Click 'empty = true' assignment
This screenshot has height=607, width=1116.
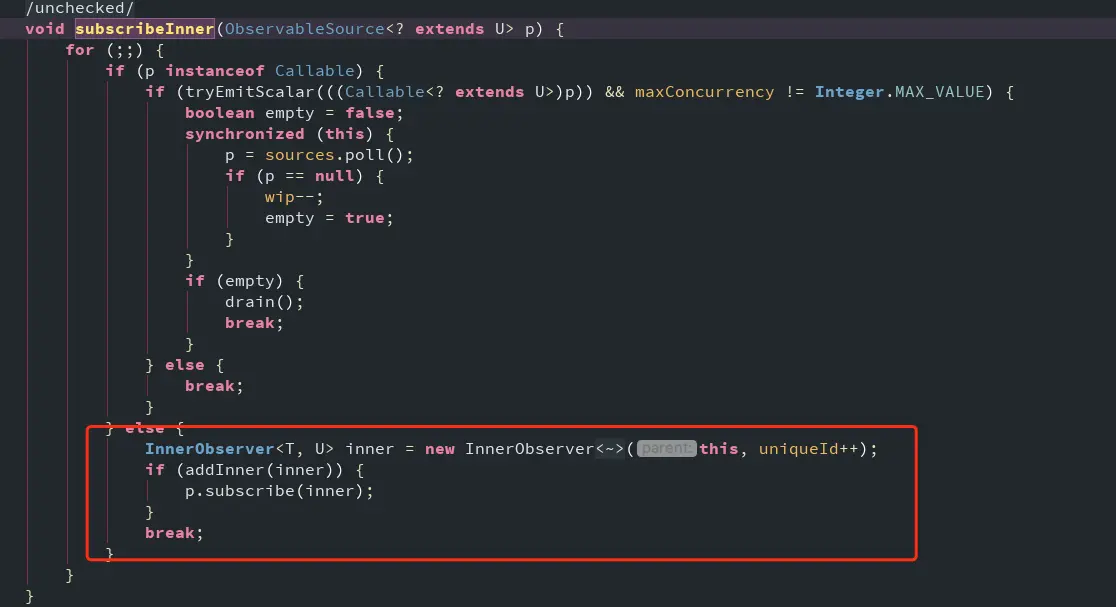click(x=329, y=218)
